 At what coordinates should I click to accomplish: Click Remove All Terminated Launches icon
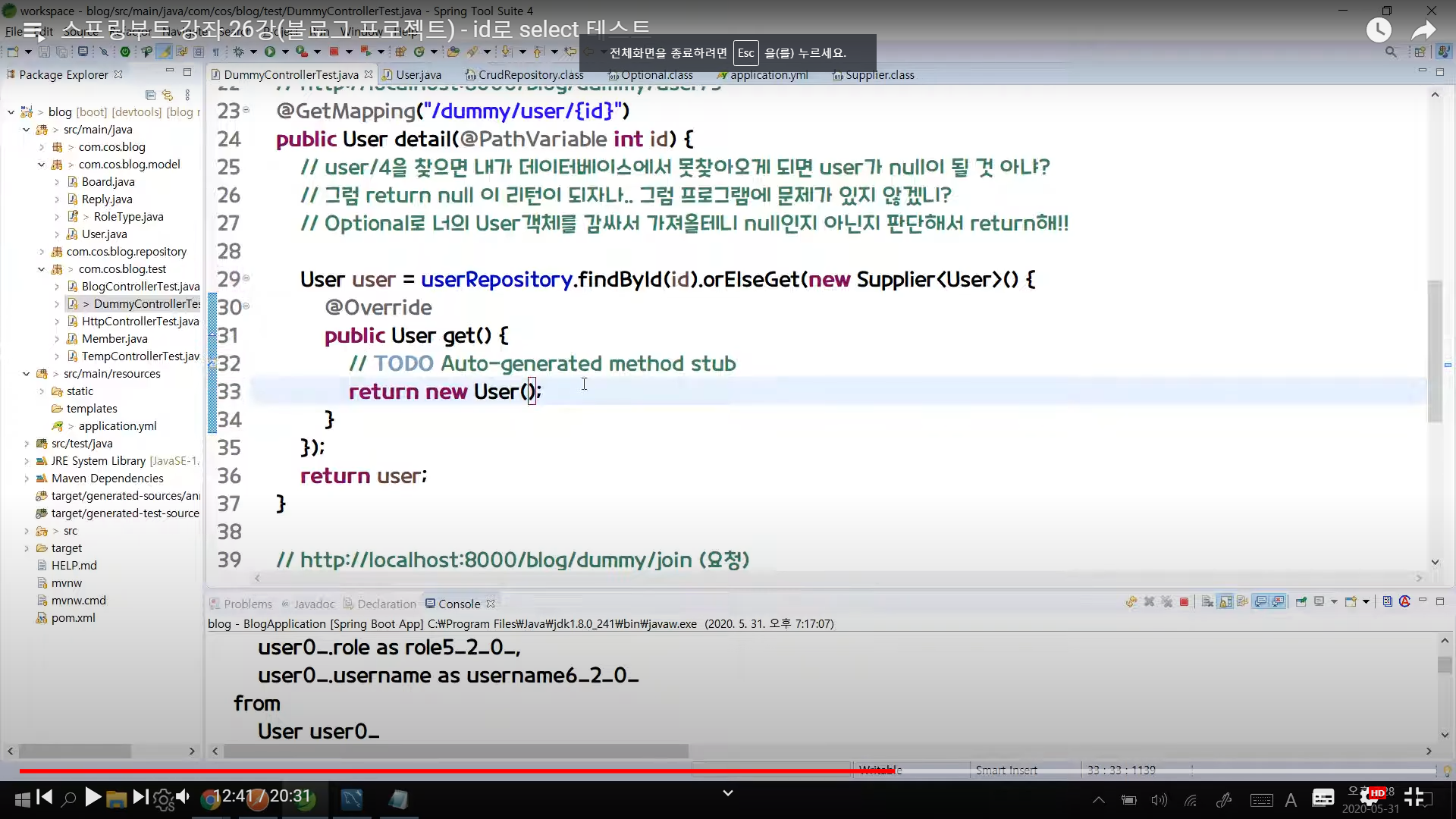(x=1166, y=601)
